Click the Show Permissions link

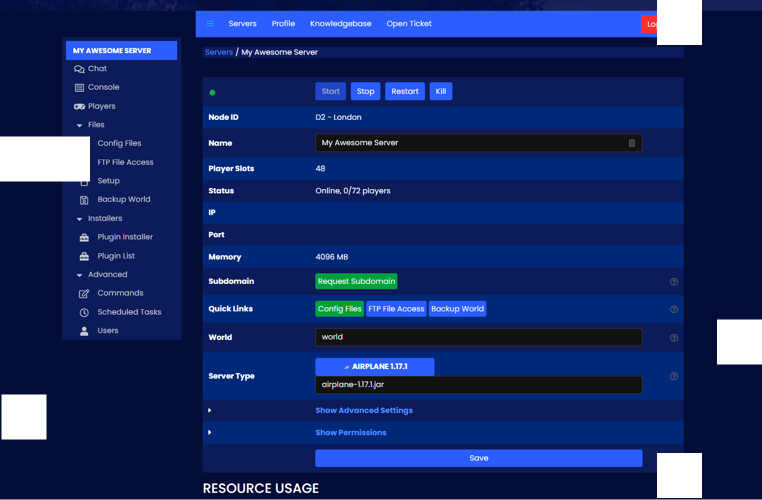tap(351, 432)
